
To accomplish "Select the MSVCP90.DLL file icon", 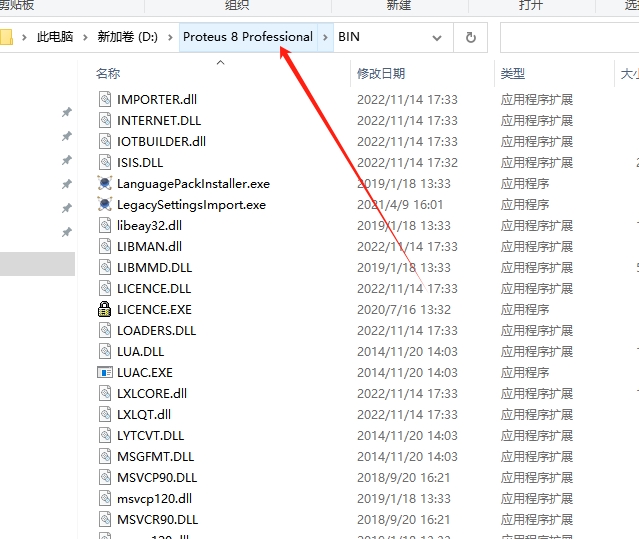I will pyautogui.click(x=105, y=478).
